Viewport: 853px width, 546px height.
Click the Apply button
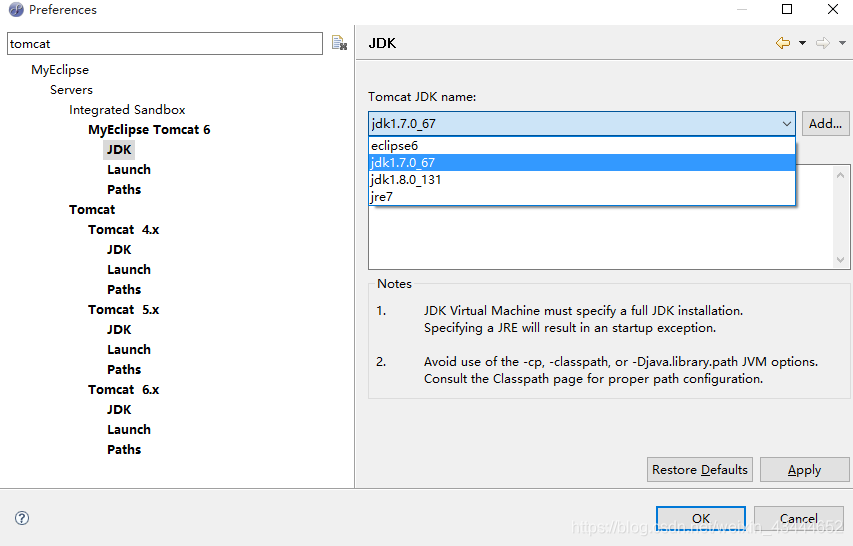click(804, 469)
